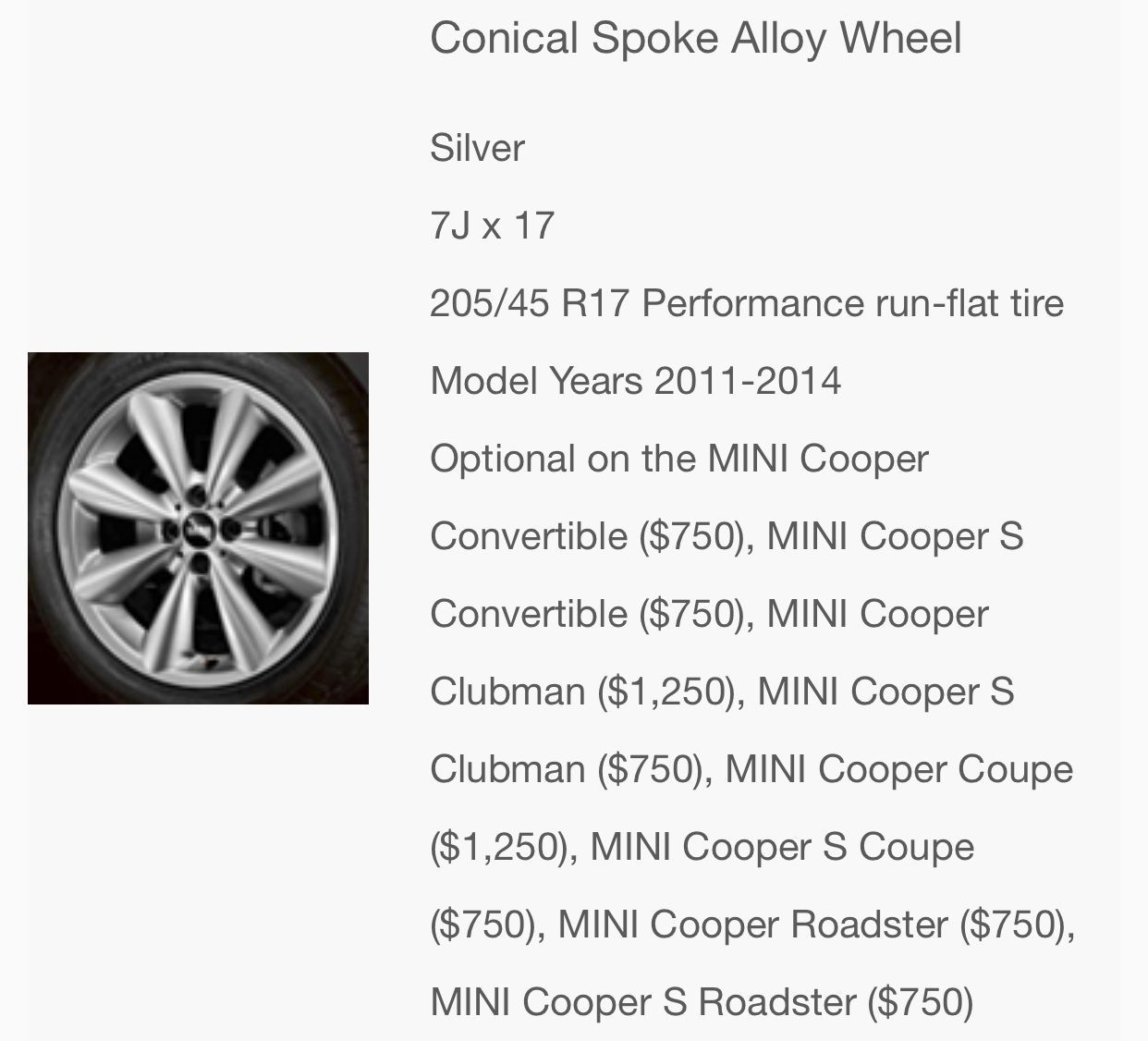Click the MINI Cooper S Coupe text
Screen dimensions: 1148x1041
pos(781,847)
